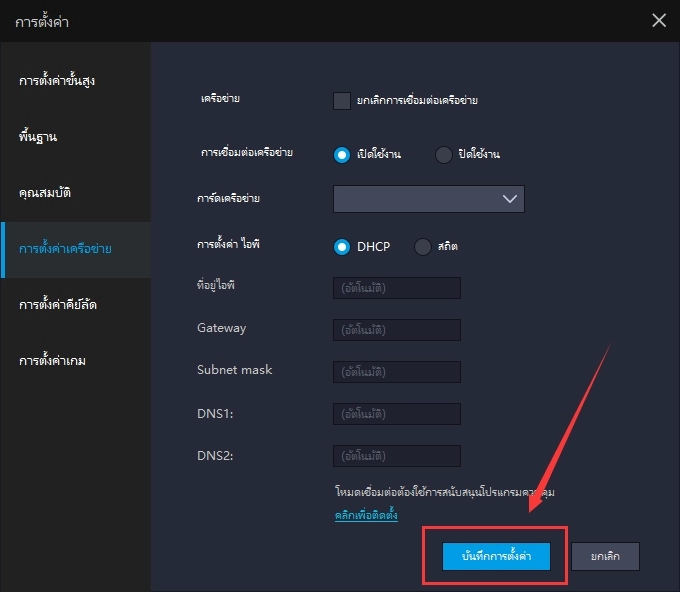Choose the สถิต (static) IP option
This screenshot has width=680, height=592.
click(422, 246)
